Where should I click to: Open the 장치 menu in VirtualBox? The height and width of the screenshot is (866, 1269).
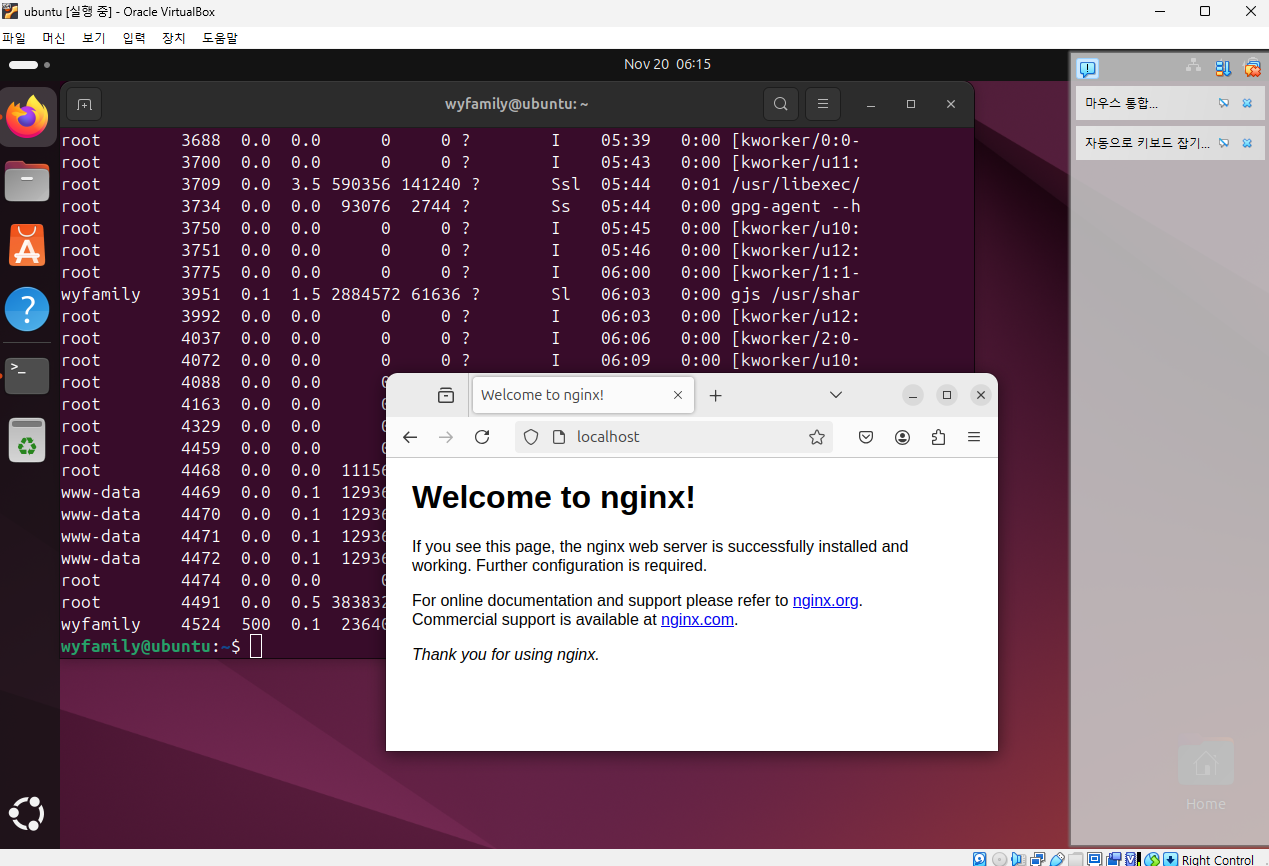174,38
